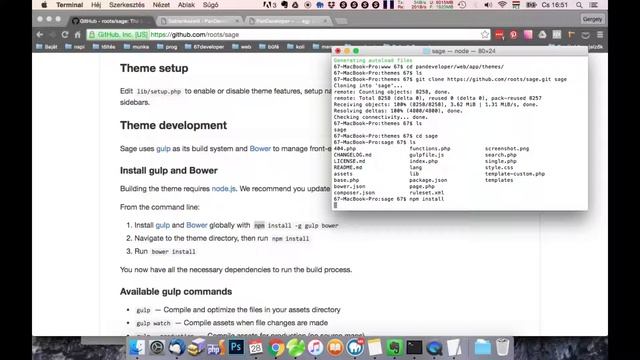Click the Wi-Fi status icon
The height and width of the screenshot is (360, 640).
pyautogui.click(x=502, y=5)
